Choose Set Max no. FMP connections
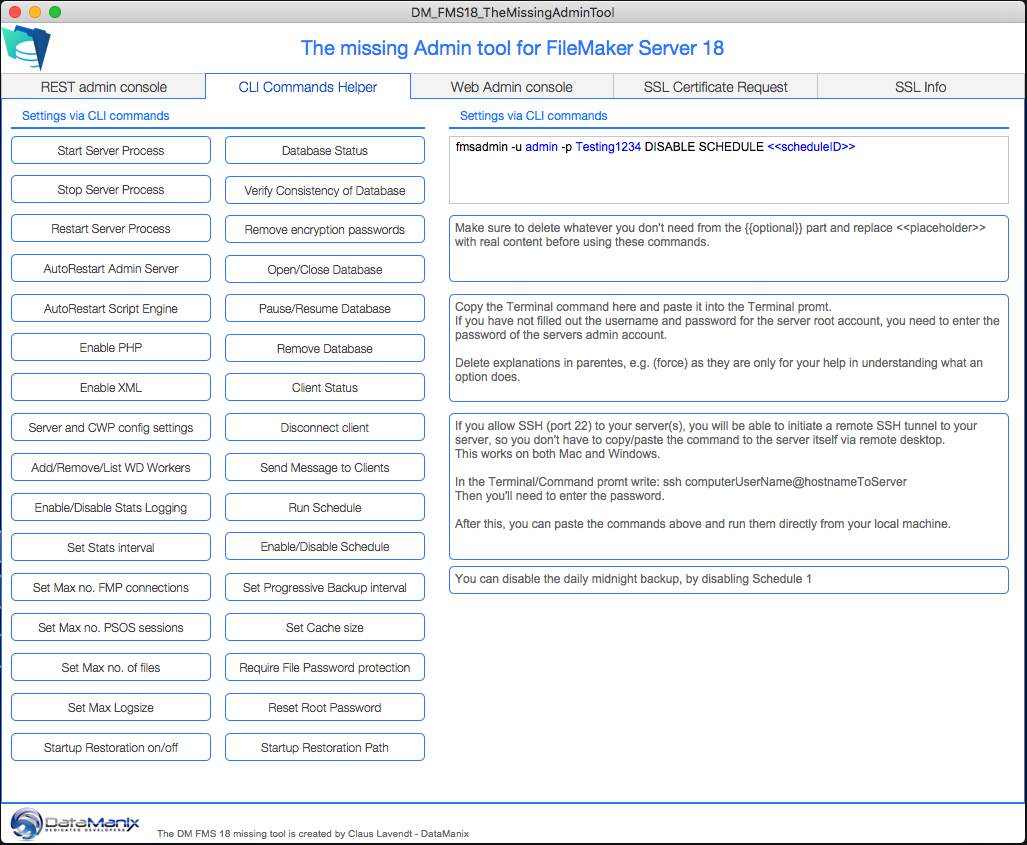The image size is (1027, 845). tap(111, 588)
